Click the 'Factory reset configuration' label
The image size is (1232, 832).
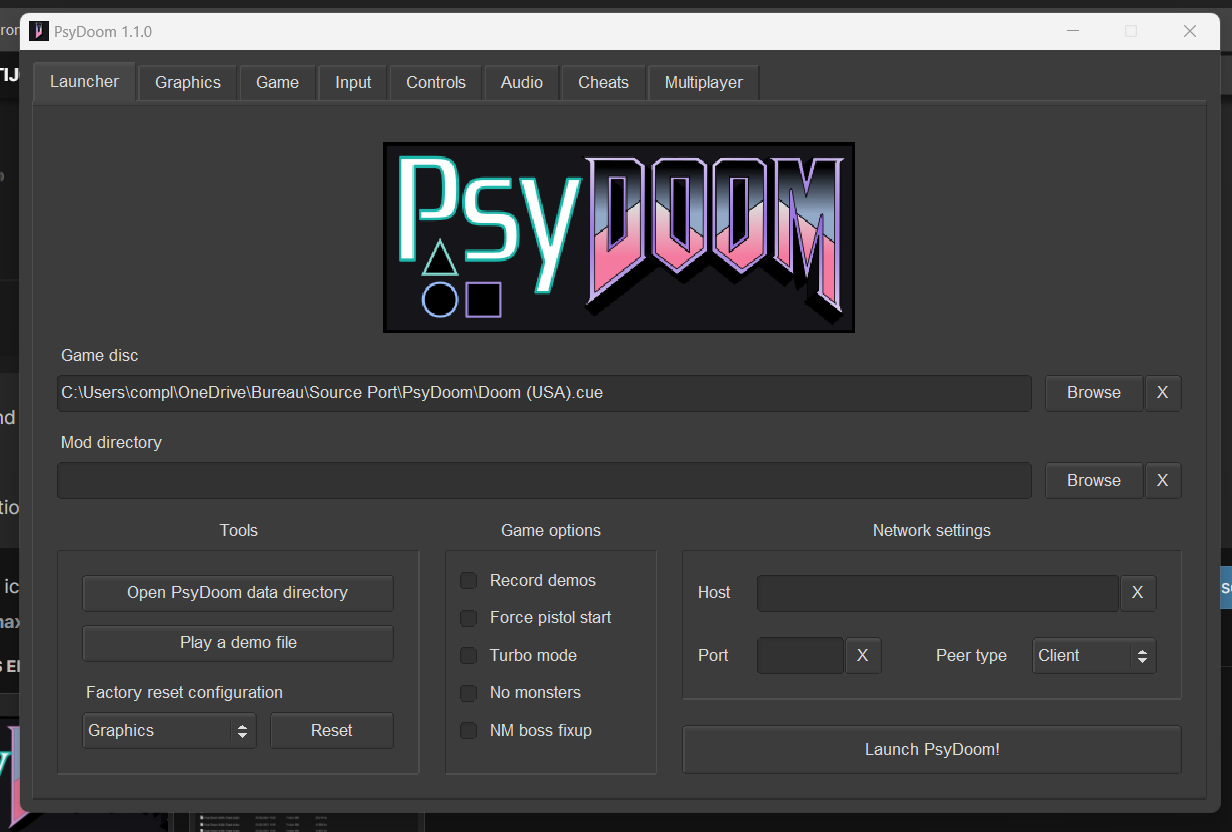point(185,692)
